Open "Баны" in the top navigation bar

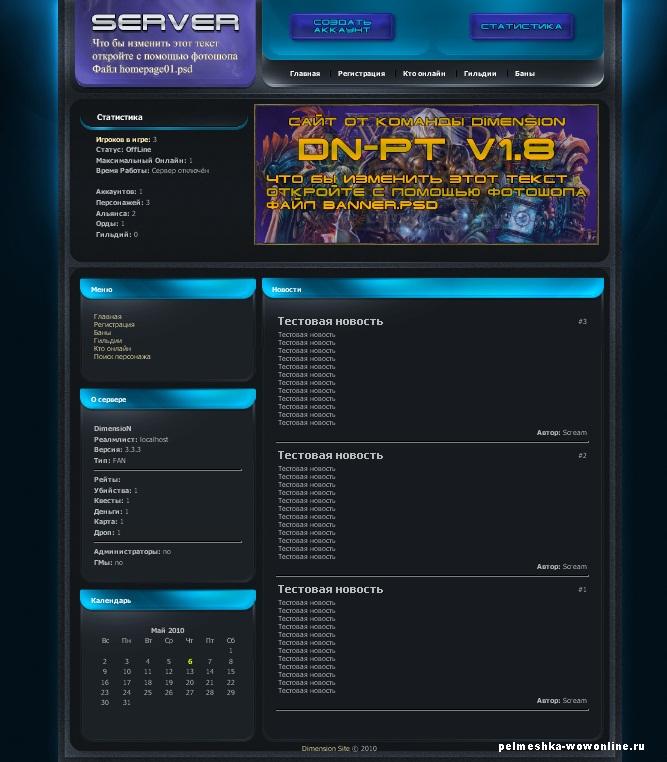(x=525, y=74)
